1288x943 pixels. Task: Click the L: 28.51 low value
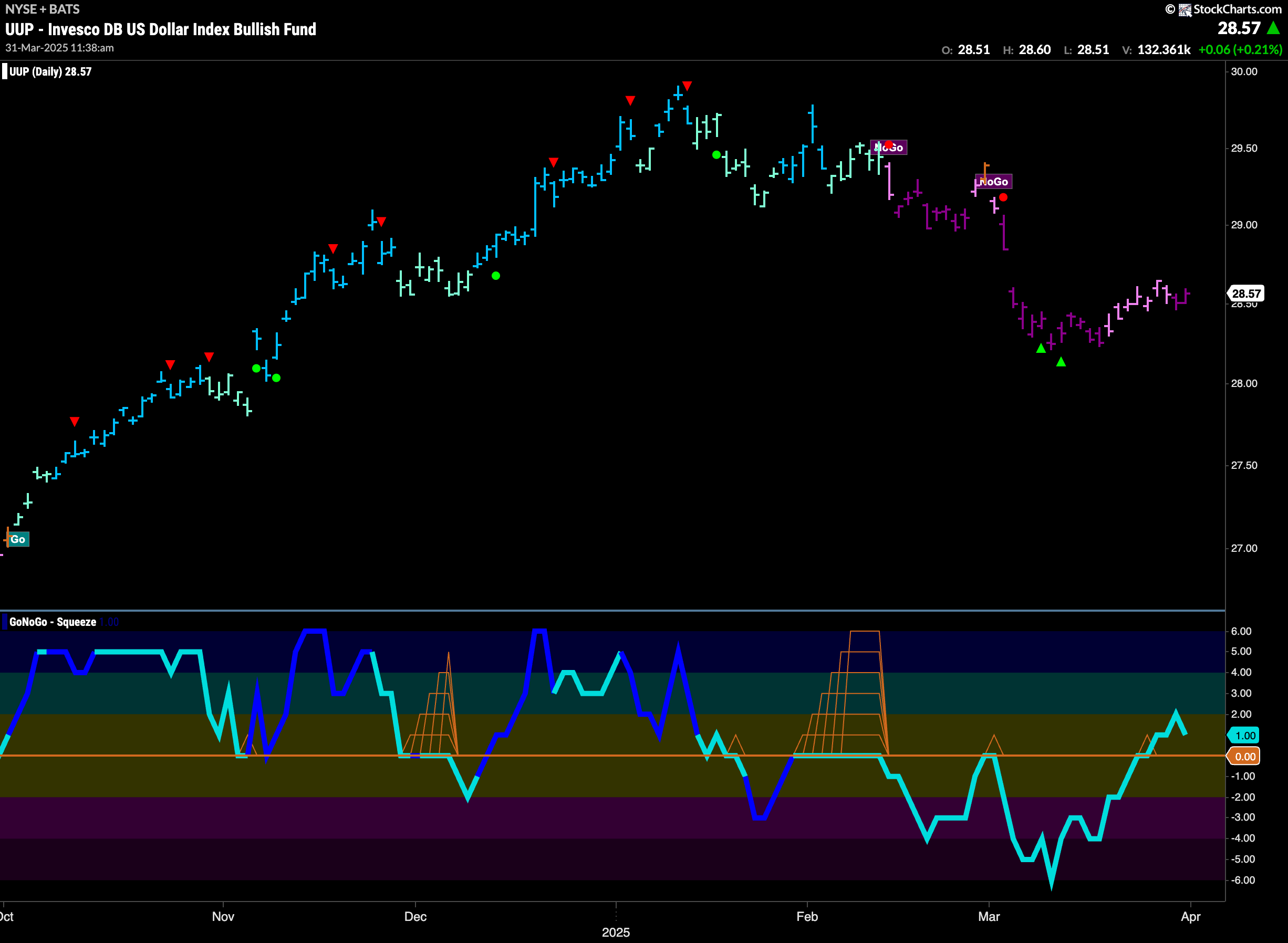[x=1086, y=50]
